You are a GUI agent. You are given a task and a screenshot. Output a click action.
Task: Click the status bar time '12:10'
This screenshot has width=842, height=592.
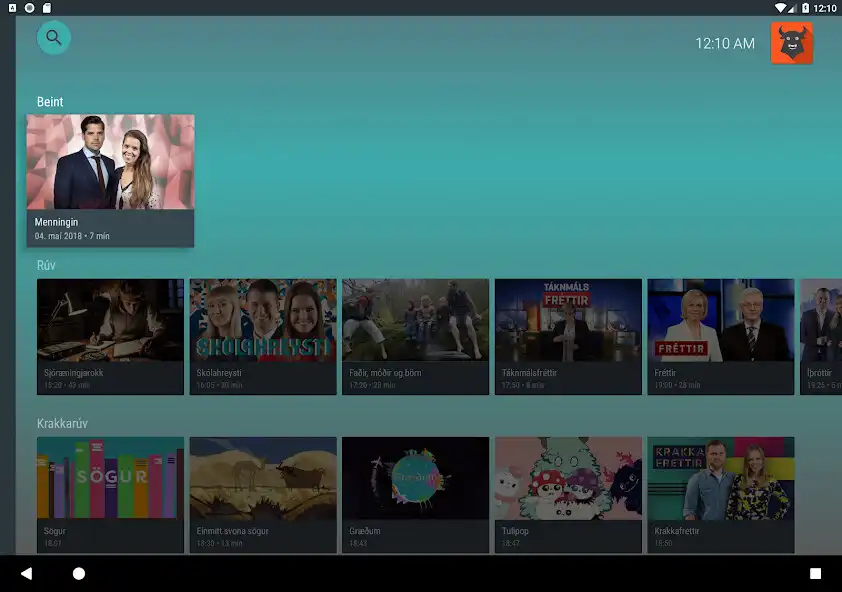pos(825,8)
